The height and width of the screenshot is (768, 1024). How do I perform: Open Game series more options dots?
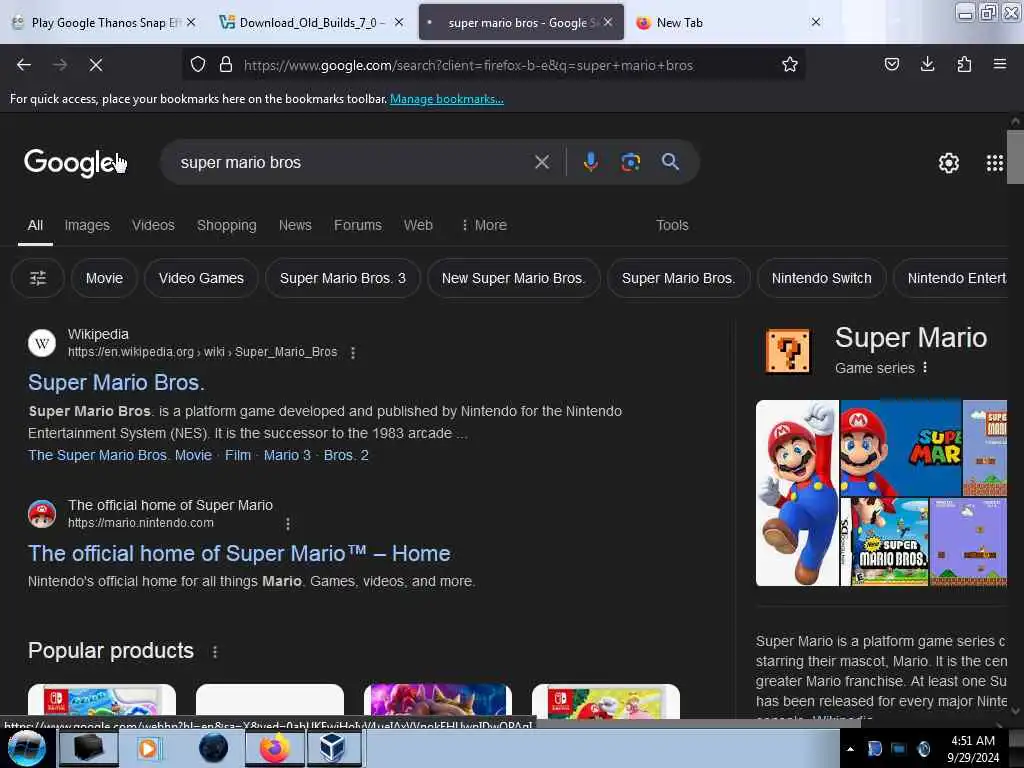tap(925, 368)
